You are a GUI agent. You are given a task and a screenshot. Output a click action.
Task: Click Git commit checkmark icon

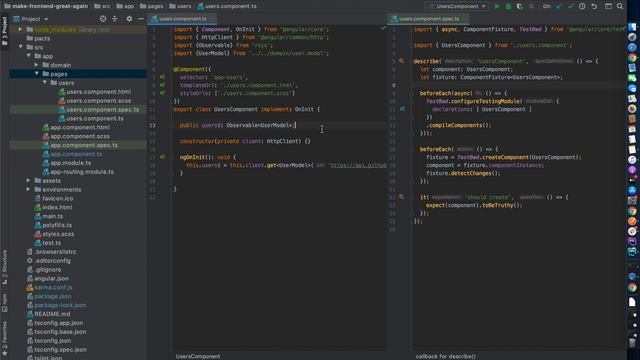[x=571, y=6]
